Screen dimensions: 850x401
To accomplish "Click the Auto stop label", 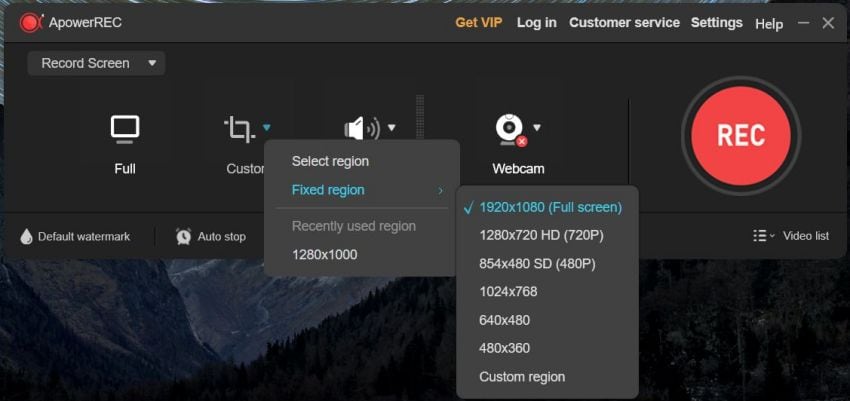I will coord(221,237).
